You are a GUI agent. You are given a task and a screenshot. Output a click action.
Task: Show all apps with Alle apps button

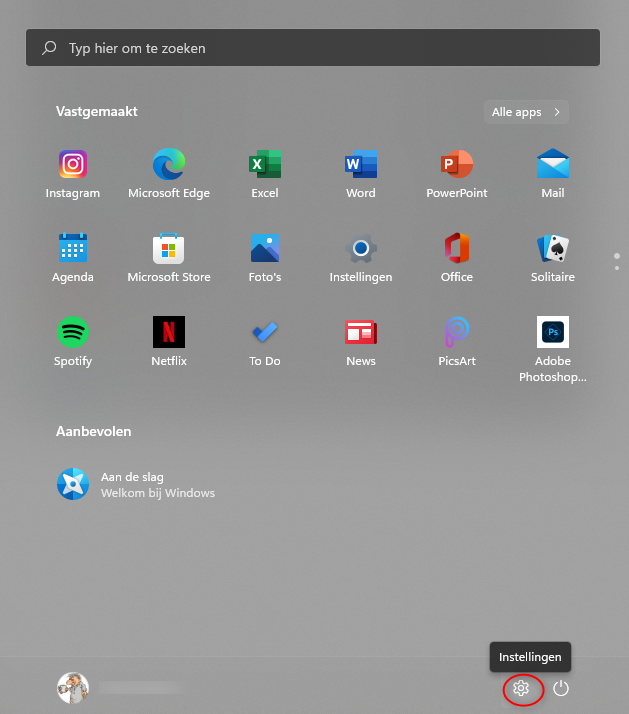526,112
